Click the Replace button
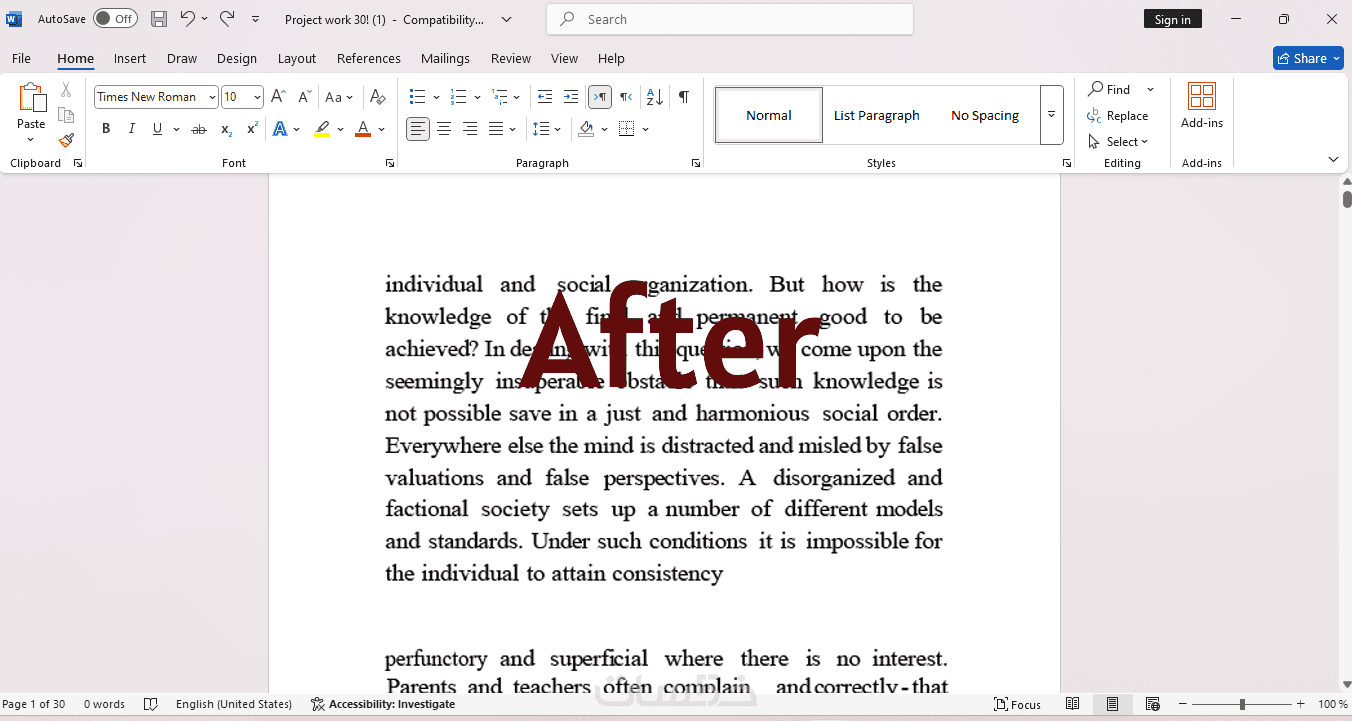The width and height of the screenshot is (1352, 721). pos(1118,116)
